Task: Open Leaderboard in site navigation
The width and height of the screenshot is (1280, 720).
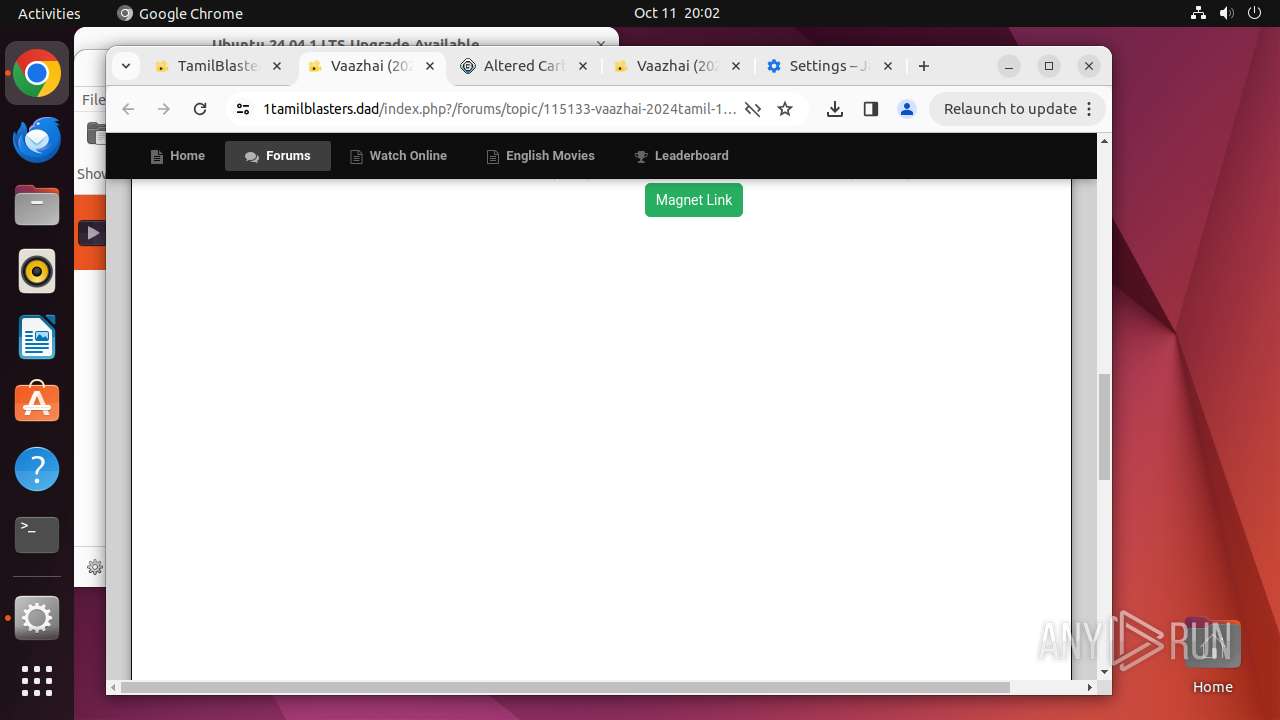Action: coord(682,156)
